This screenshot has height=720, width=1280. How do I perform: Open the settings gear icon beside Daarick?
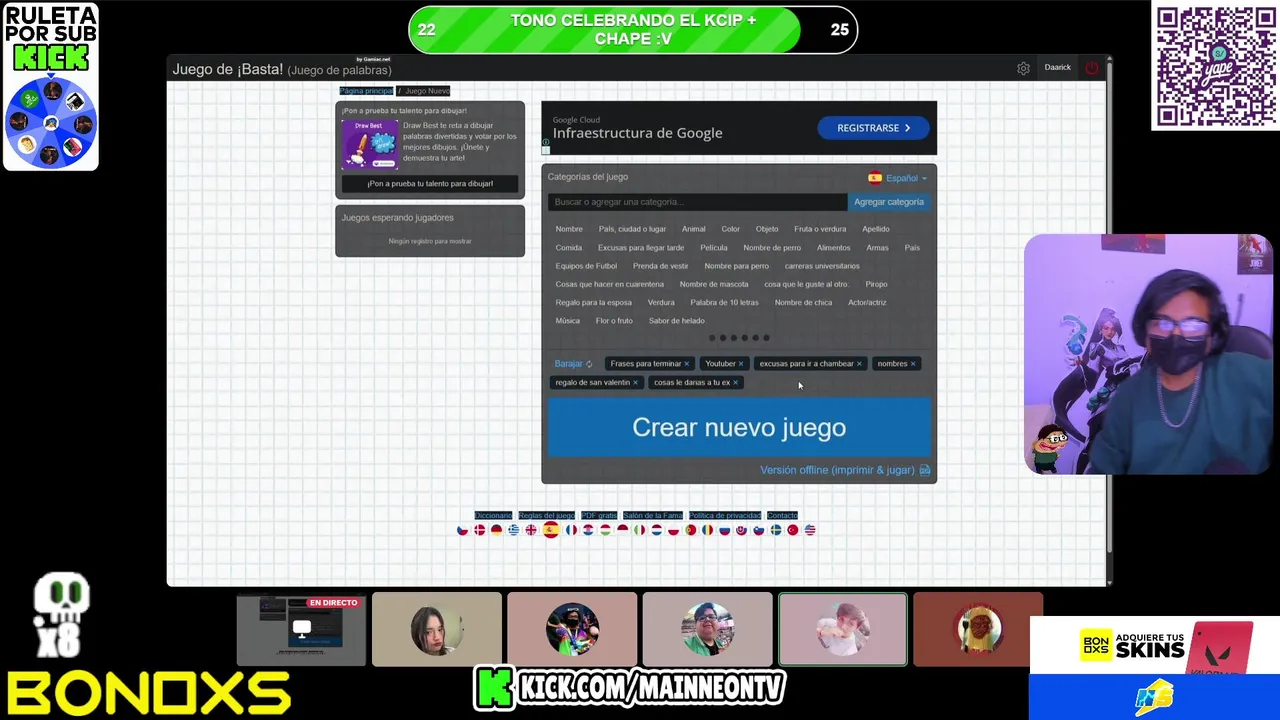coord(1023,68)
